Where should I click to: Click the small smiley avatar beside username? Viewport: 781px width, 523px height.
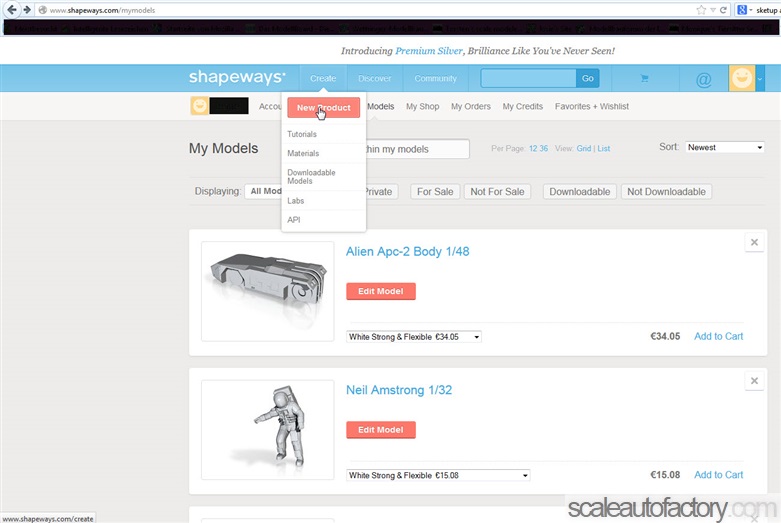click(x=199, y=106)
